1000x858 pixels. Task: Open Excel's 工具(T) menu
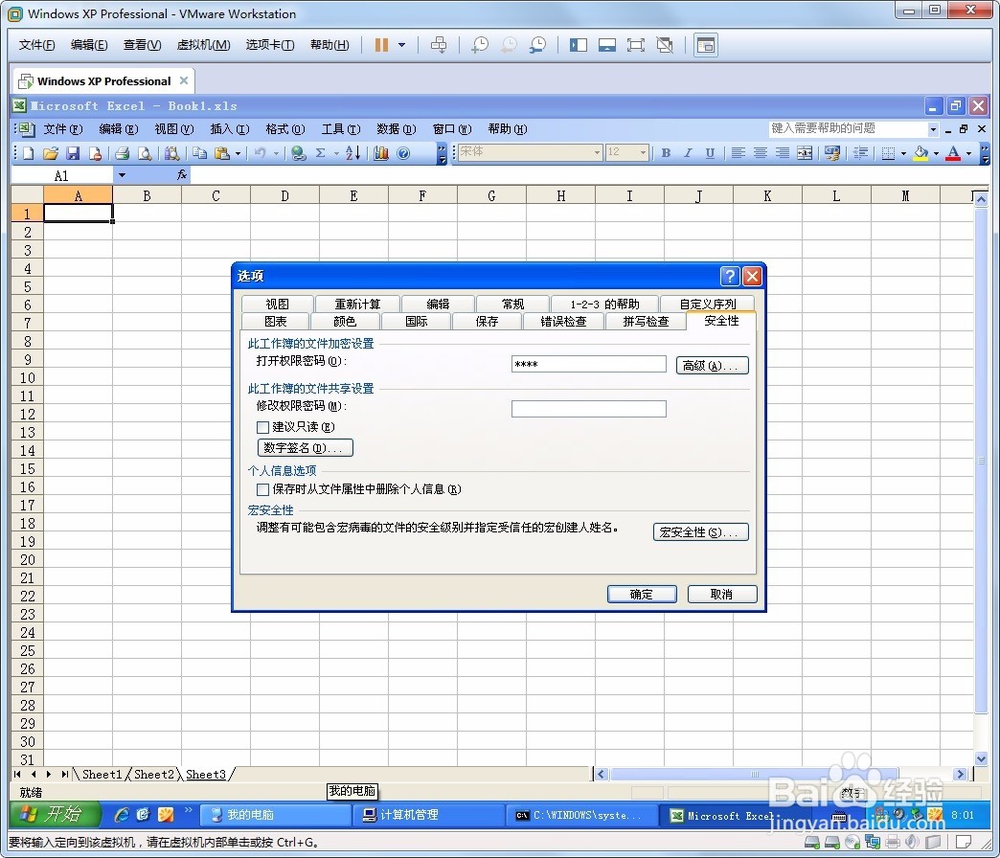pos(341,129)
